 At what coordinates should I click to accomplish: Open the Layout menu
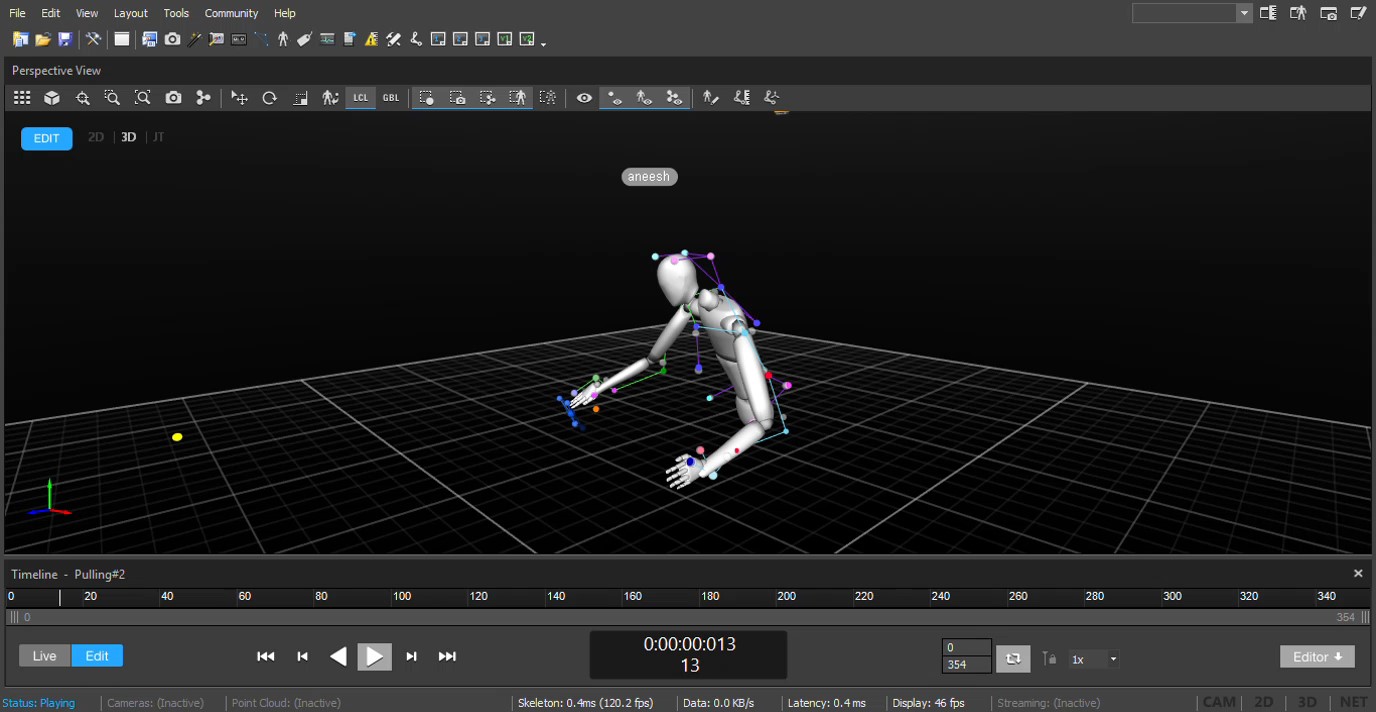130,13
